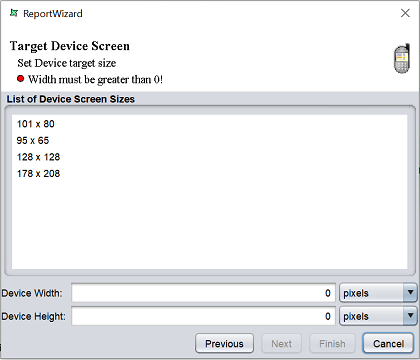Screen dimensions: 420x360
Task: Click the Device Width label
Action: 32,293
